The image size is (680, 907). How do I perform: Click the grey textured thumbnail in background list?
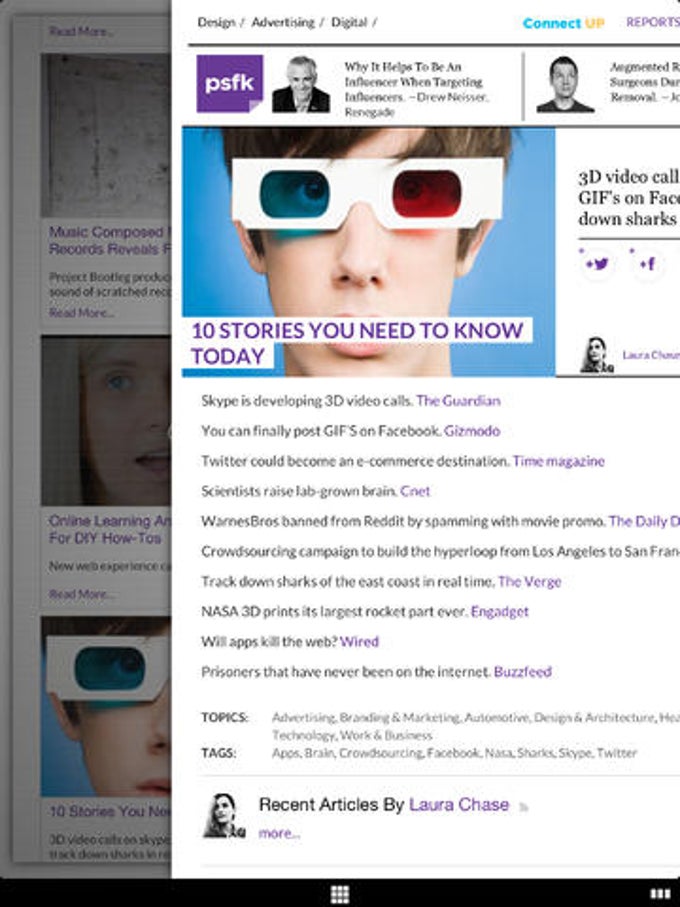pos(106,135)
